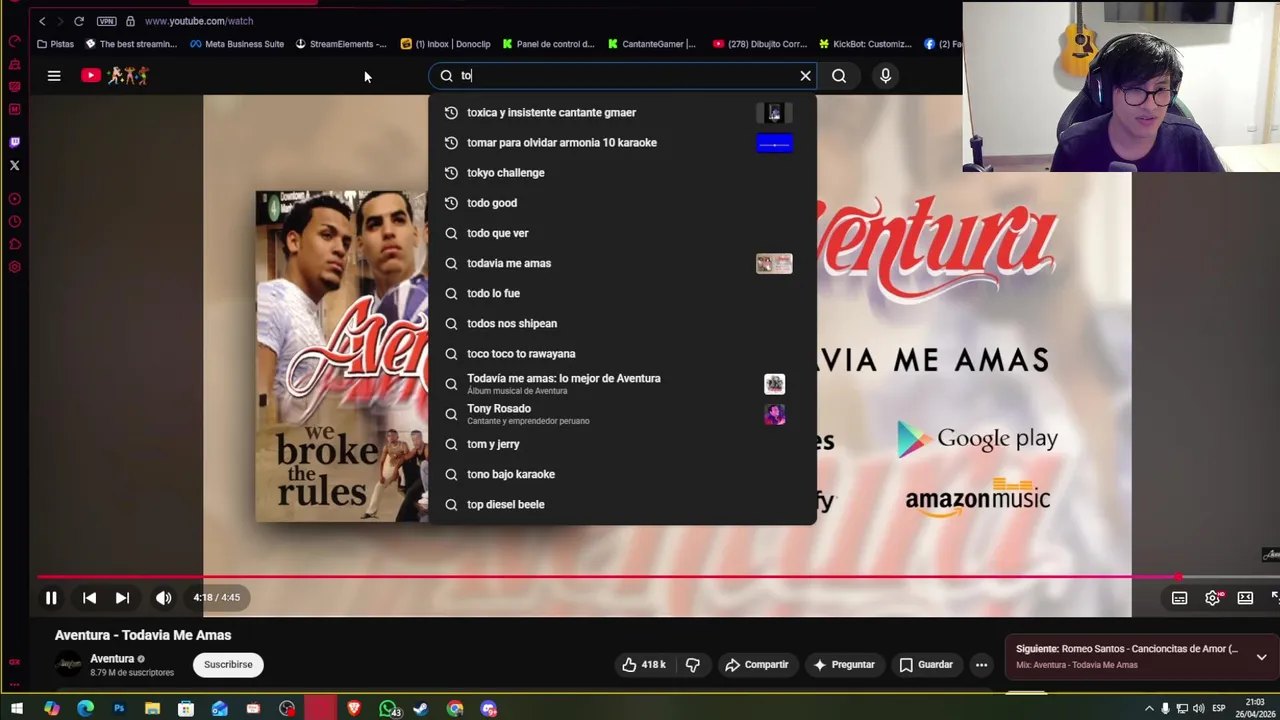Image resolution: width=1280 pixels, height=720 pixels.
Task: Open the StreamElements bookmark
Action: [340, 44]
